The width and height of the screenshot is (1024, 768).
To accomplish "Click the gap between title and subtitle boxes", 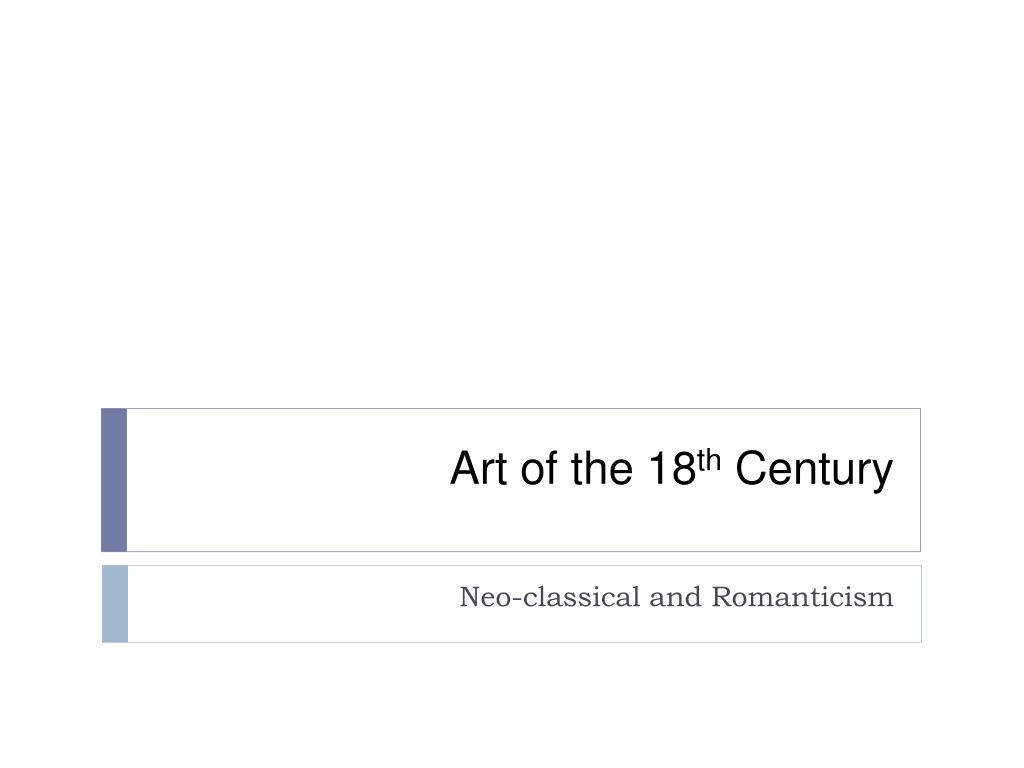I will [512, 558].
